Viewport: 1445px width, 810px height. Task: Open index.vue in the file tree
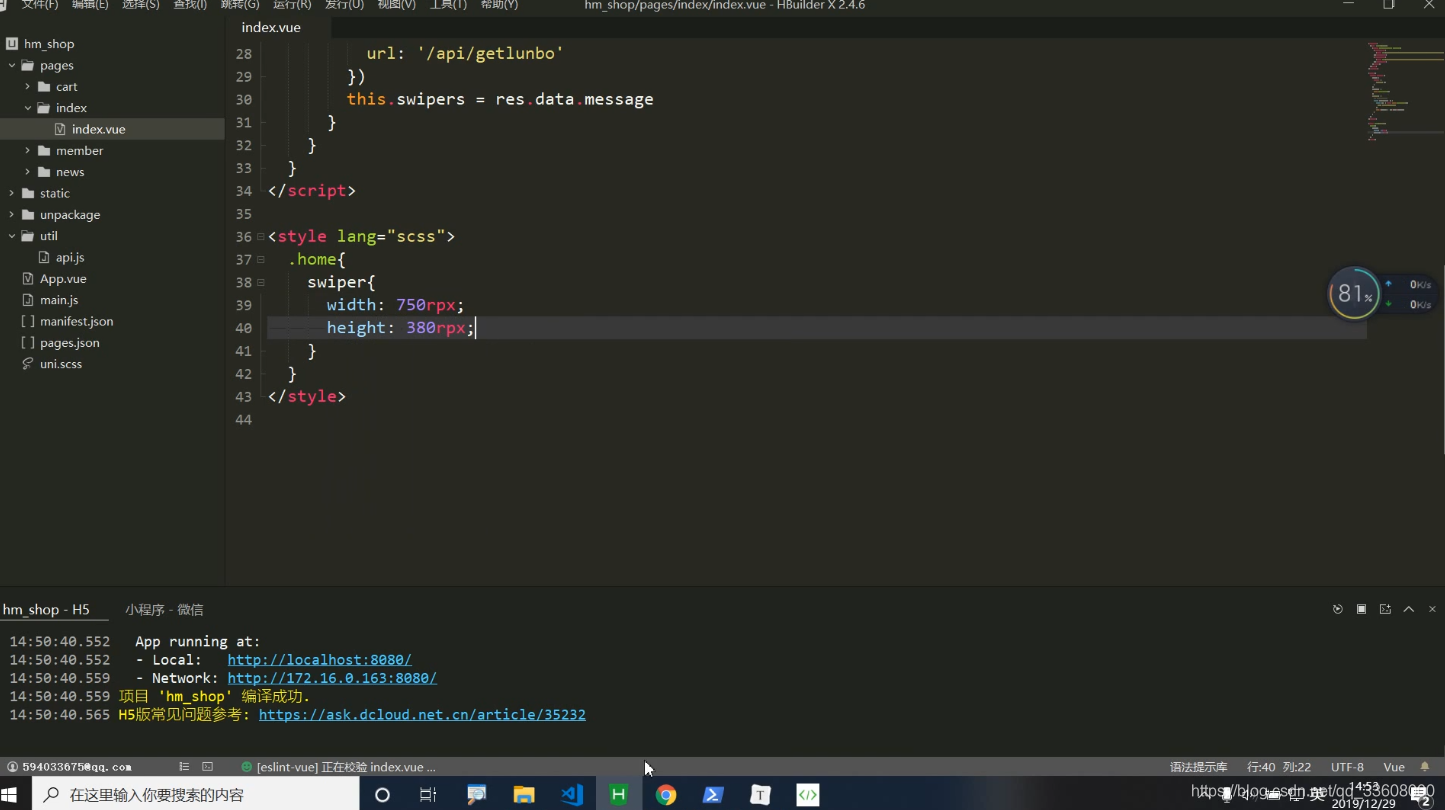[98, 129]
